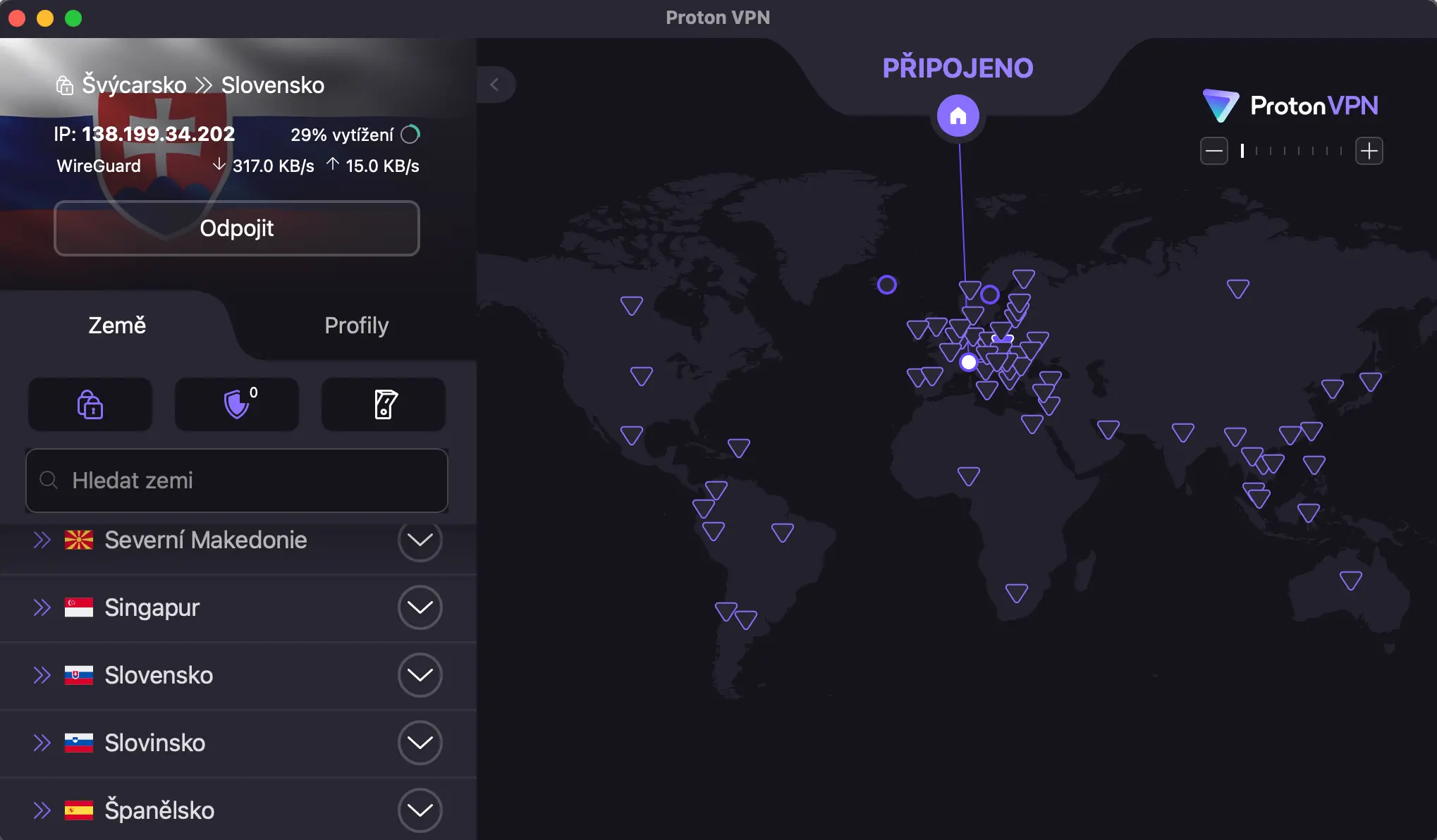Expand Singapur server list
This screenshot has height=840, width=1437.
tap(420, 607)
